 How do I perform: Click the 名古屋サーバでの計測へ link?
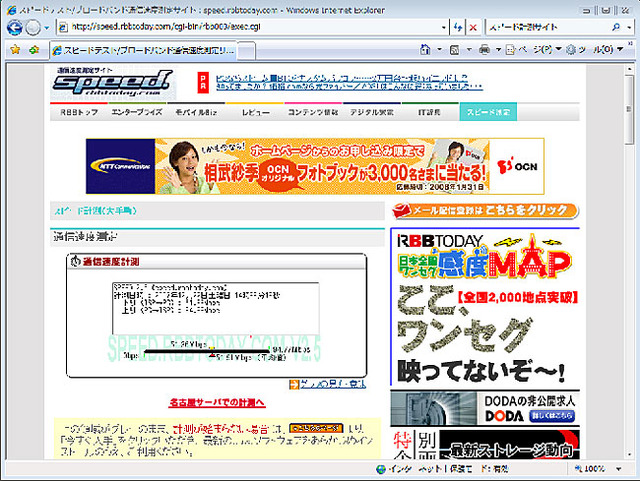tap(217, 403)
